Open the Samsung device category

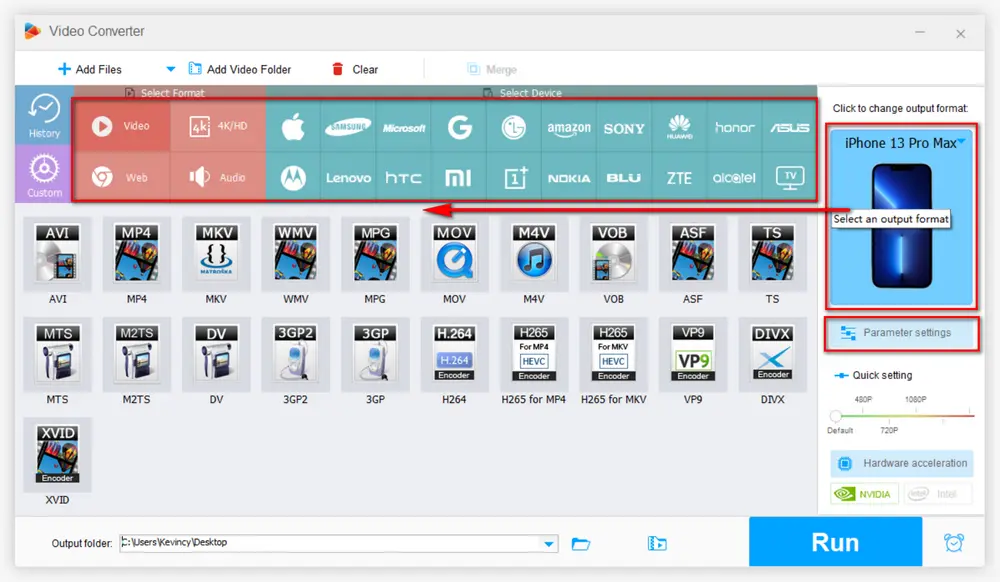348,128
